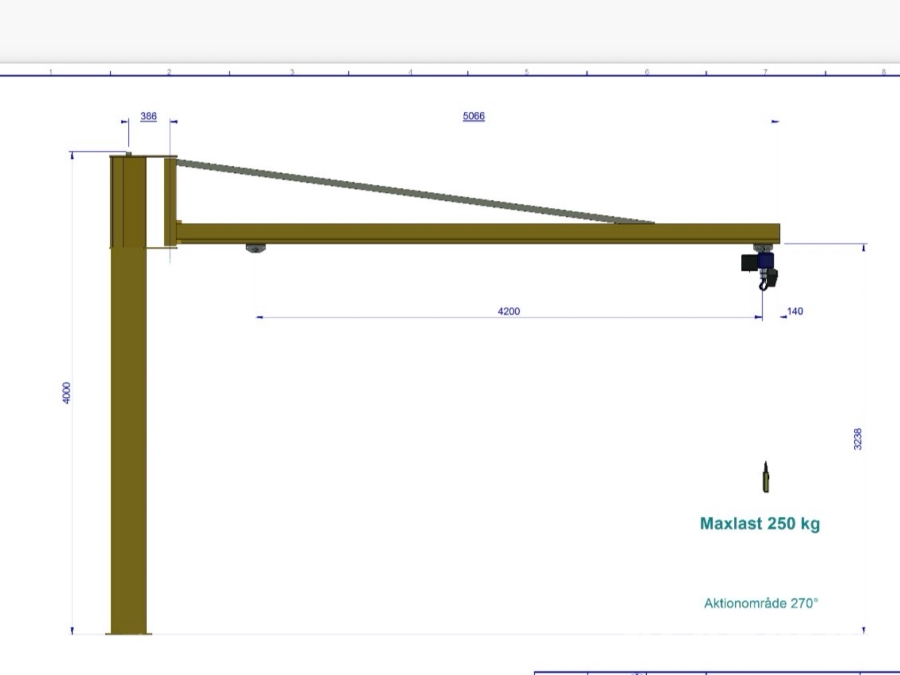
Task: Select the hanging pendant control handle
Action: tap(766, 478)
